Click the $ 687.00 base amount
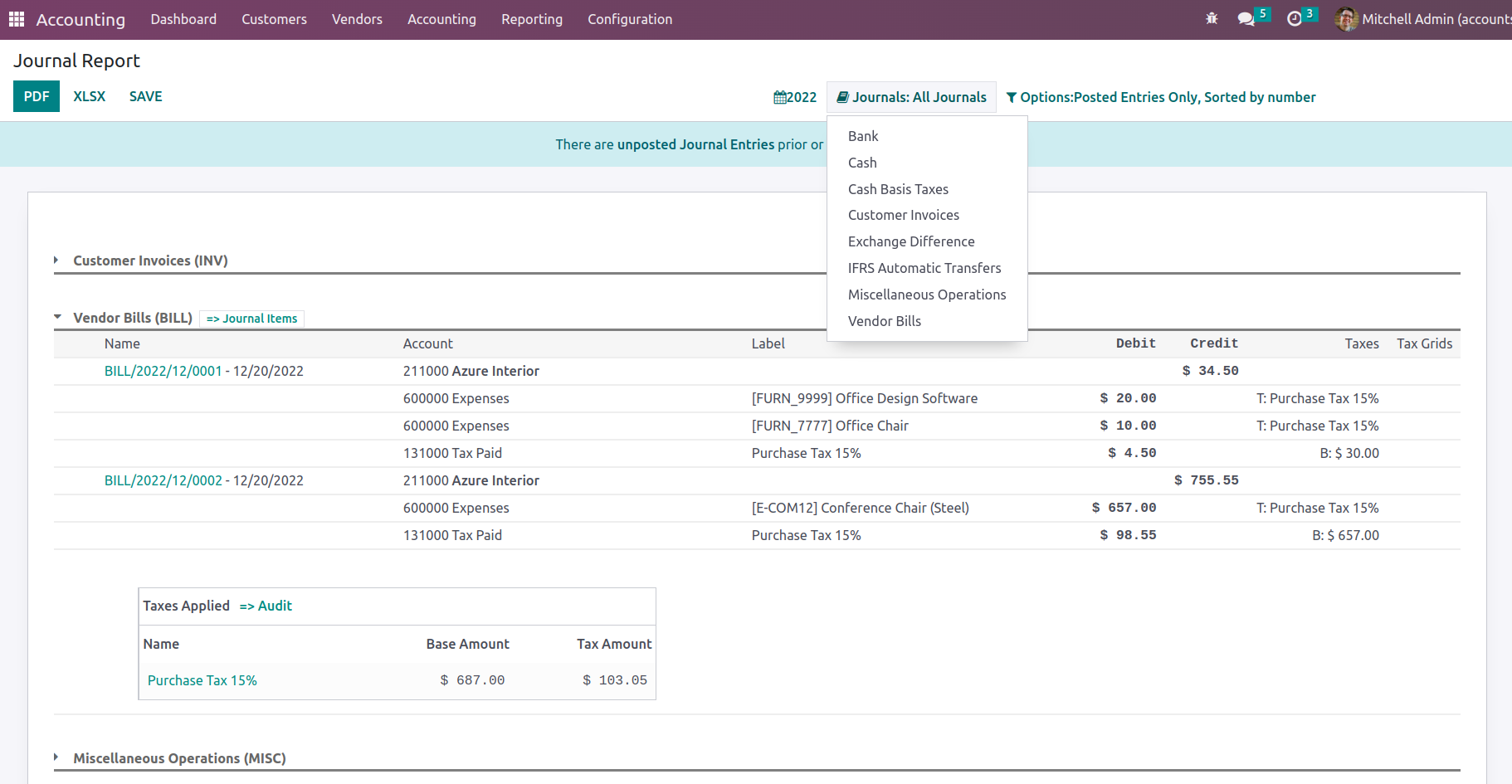The height and width of the screenshot is (784, 1512). (x=472, y=680)
